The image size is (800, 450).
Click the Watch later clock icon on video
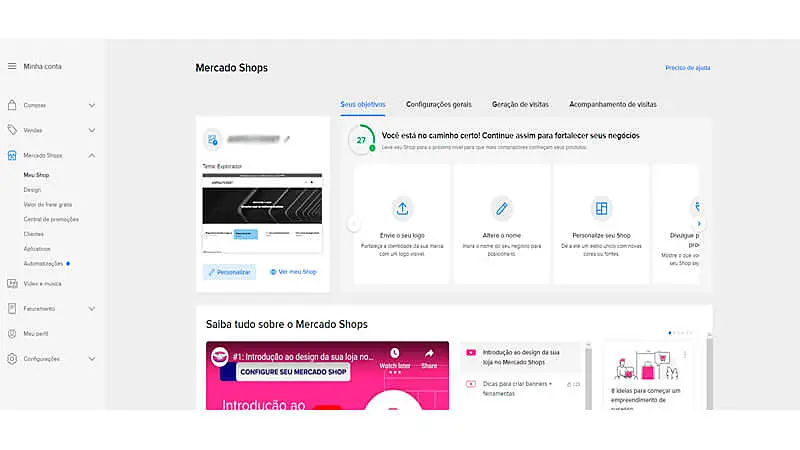(x=394, y=353)
